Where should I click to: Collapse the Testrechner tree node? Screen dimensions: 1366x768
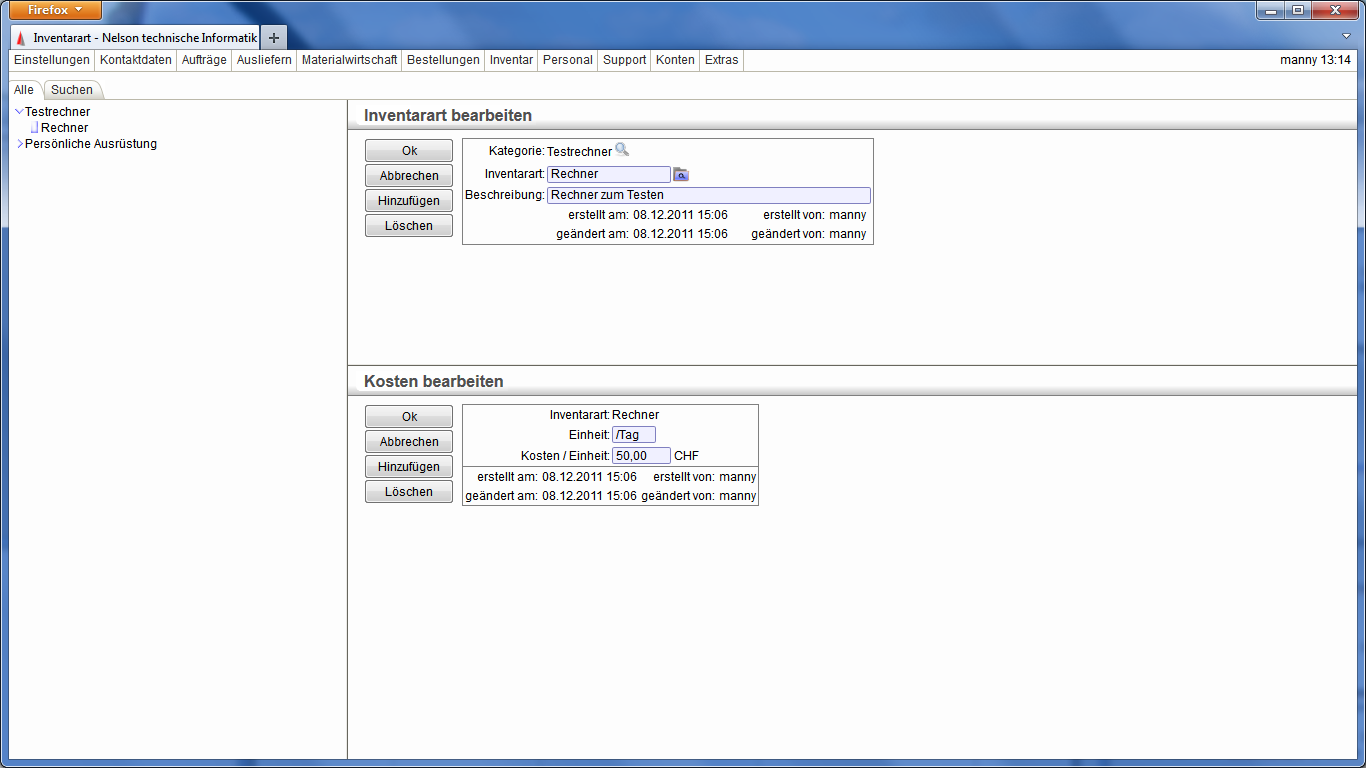tap(19, 112)
